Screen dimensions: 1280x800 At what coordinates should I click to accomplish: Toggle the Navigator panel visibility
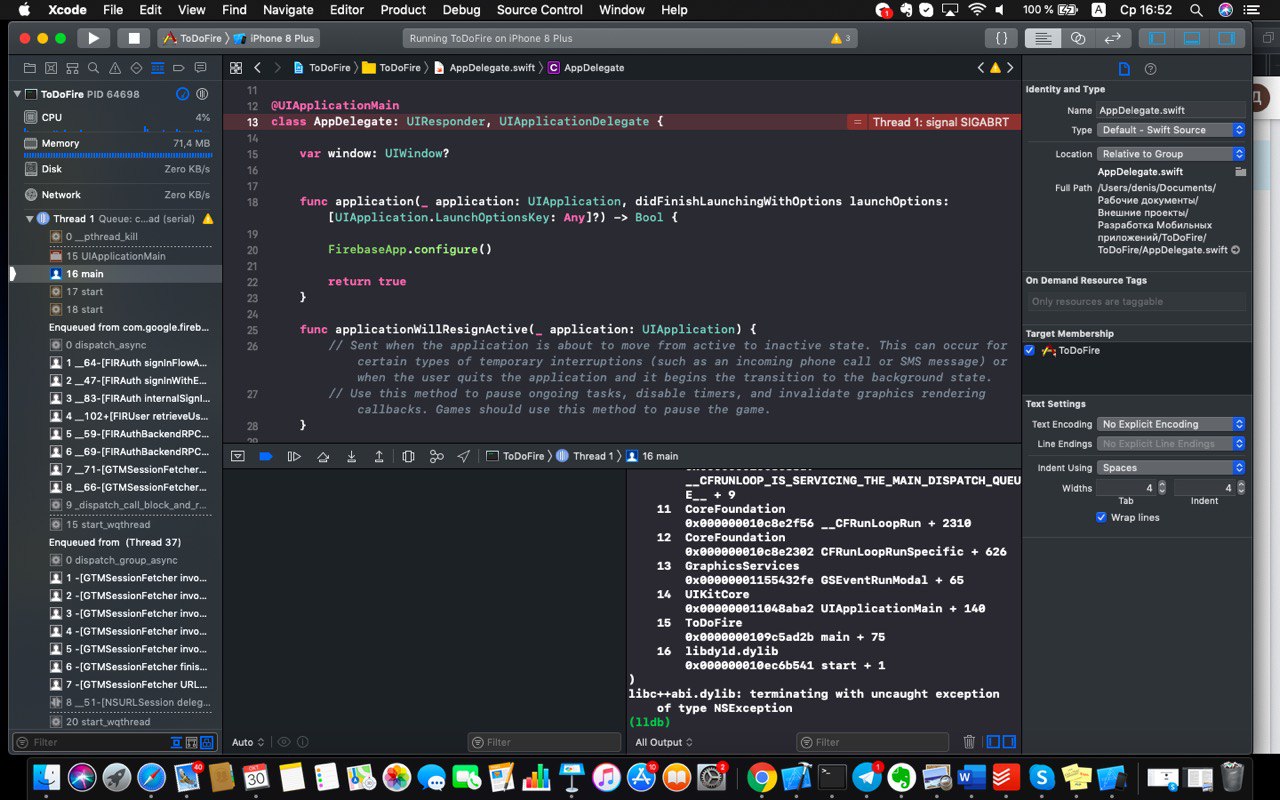1157,38
